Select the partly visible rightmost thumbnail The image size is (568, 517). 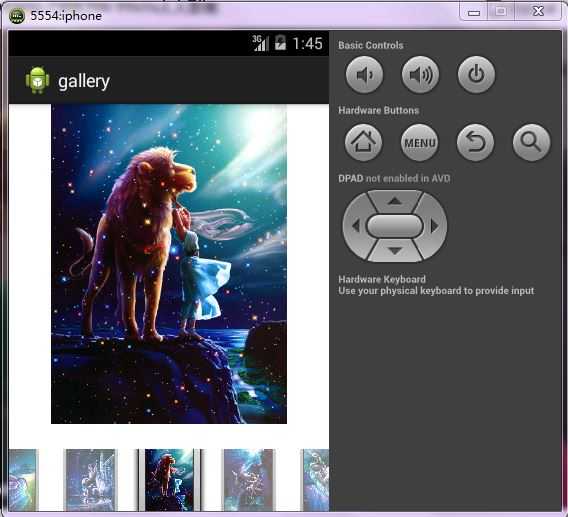pyautogui.click(x=316, y=480)
